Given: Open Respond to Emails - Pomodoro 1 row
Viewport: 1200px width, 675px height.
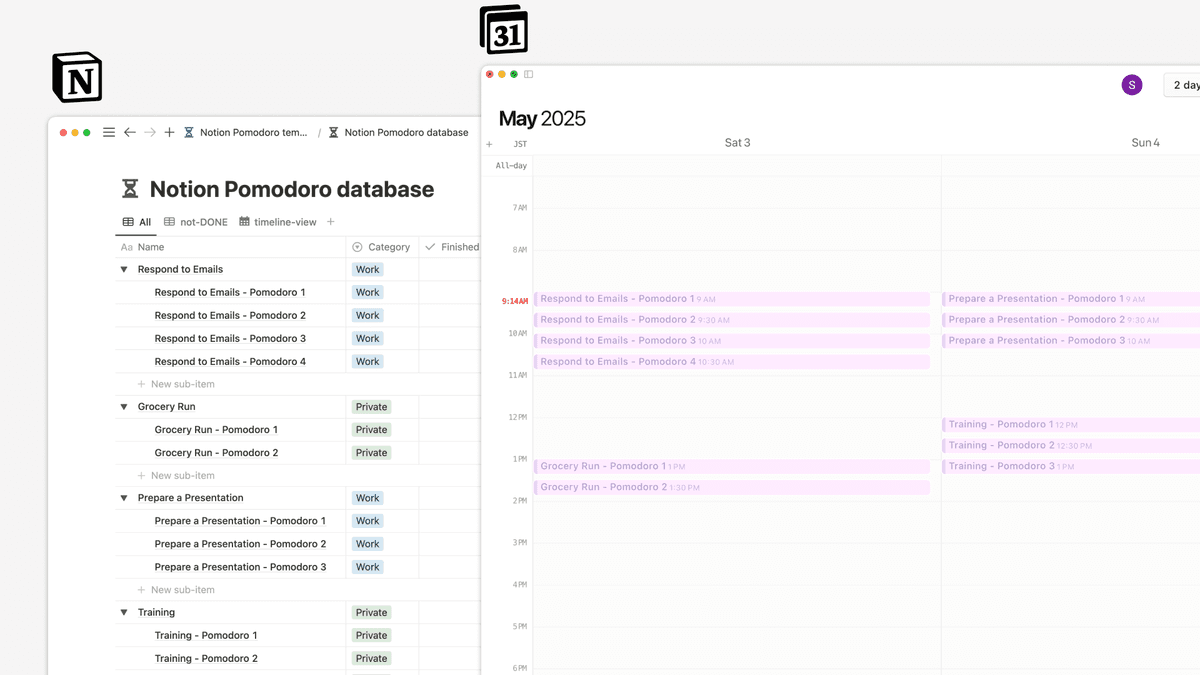Looking at the screenshot, I should click(x=230, y=292).
